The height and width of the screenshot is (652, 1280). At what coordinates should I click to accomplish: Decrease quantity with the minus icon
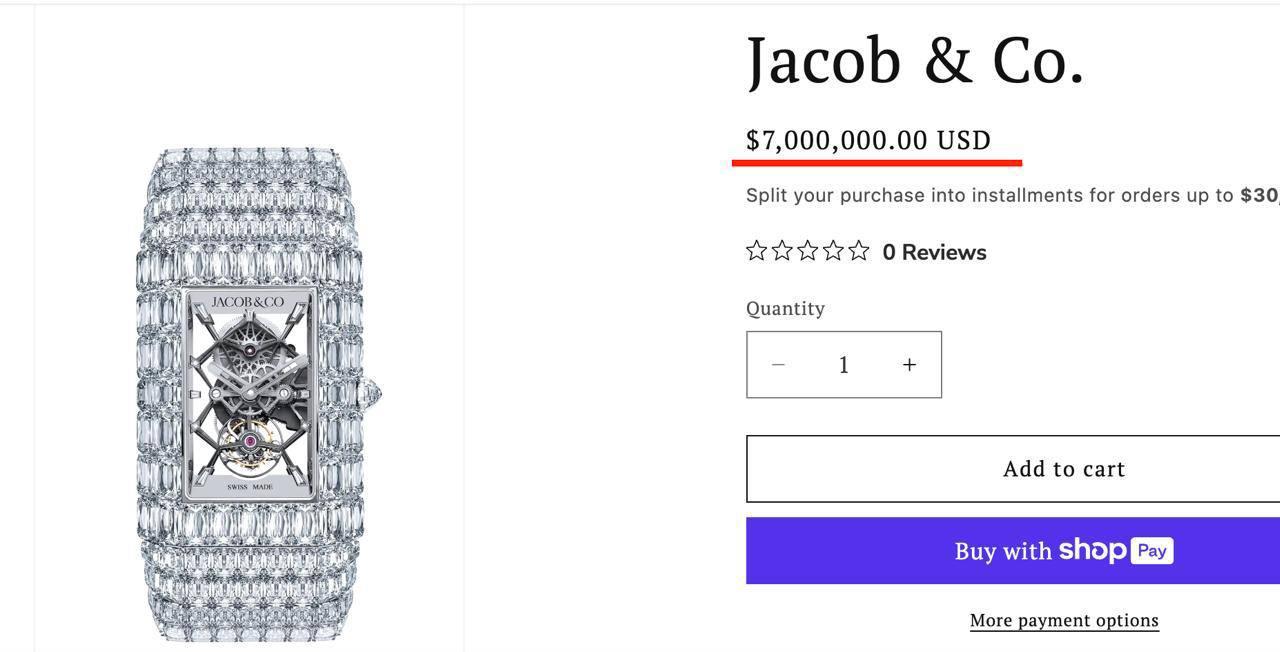pyautogui.click(x=779, y=365)
